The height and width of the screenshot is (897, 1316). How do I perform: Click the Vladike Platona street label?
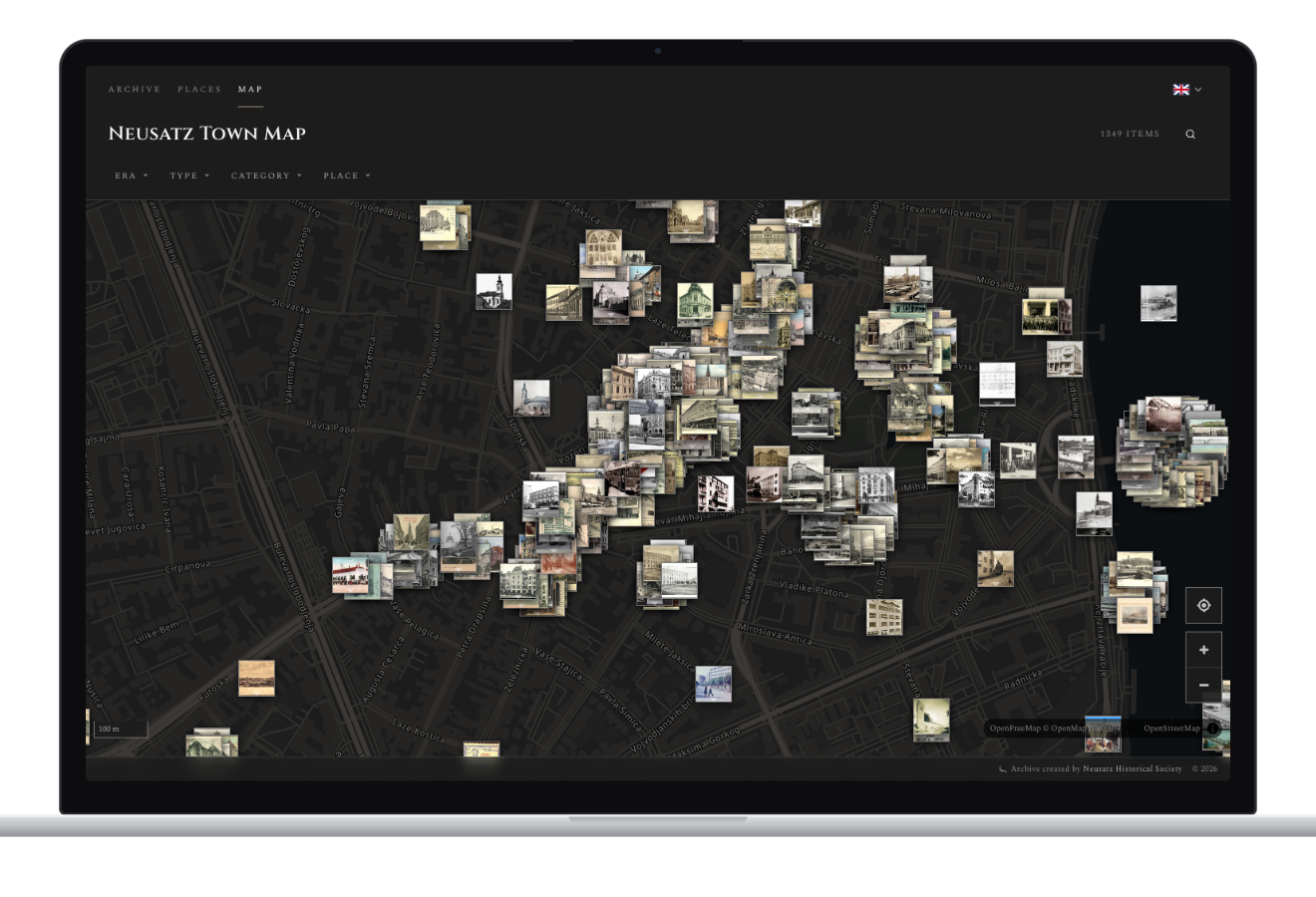814,589
